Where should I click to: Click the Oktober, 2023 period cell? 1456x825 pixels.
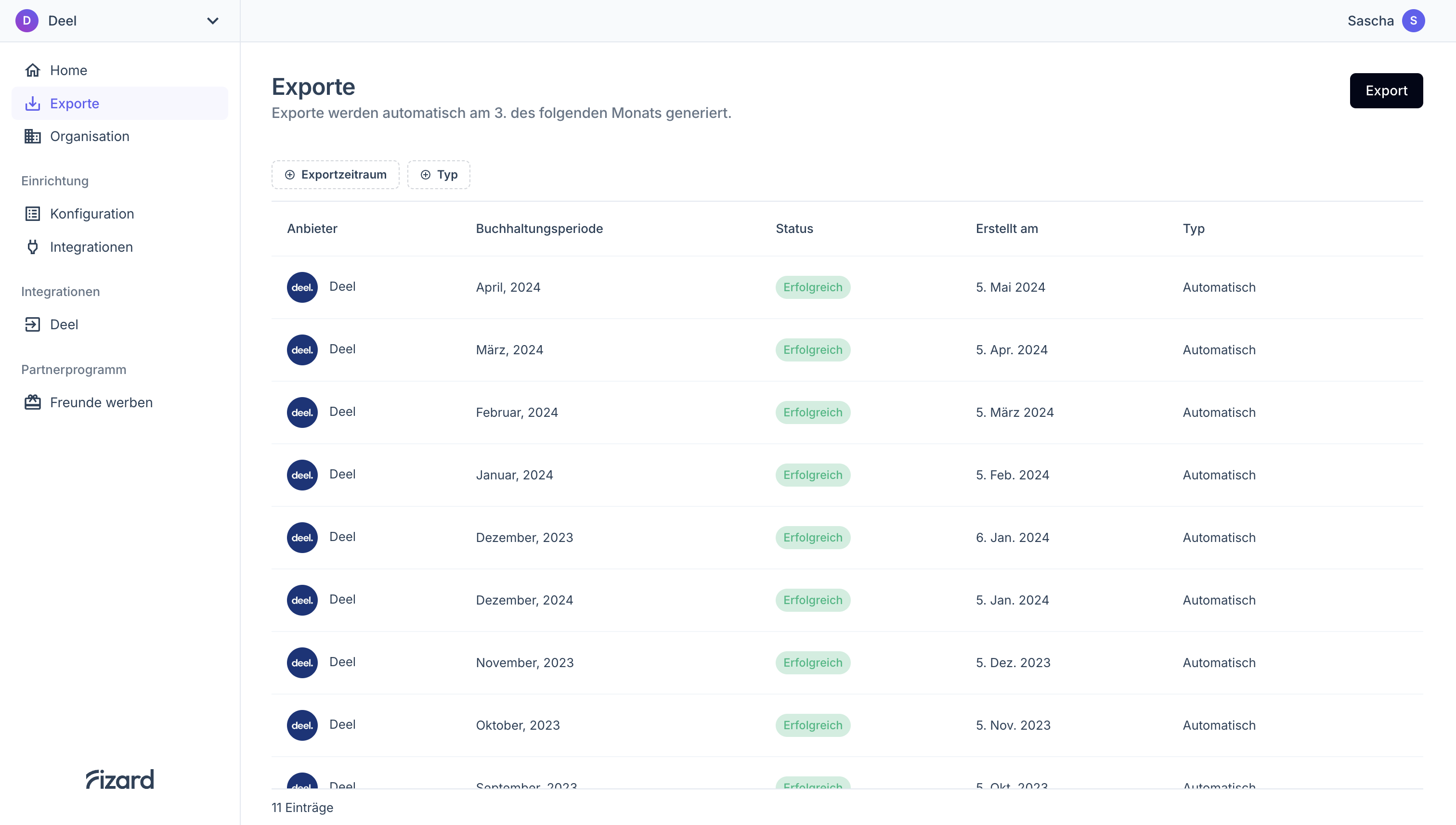[x=518, y=725]
